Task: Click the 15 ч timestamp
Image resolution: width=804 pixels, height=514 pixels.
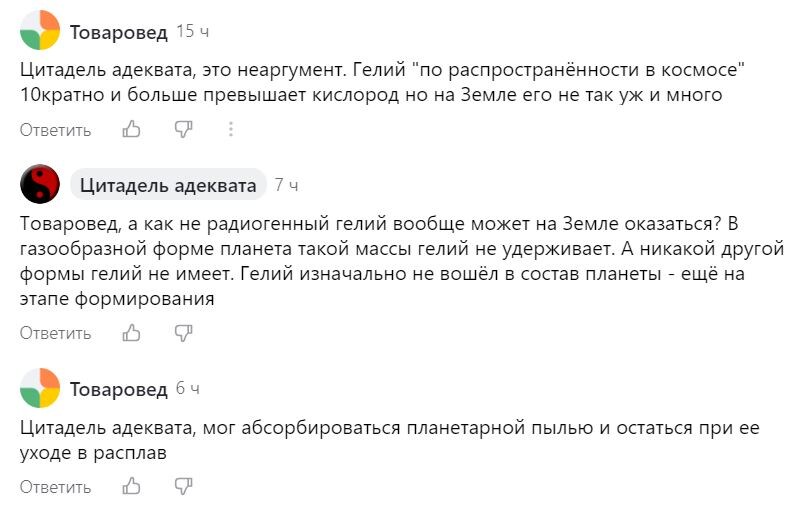Action: [193, 31]
